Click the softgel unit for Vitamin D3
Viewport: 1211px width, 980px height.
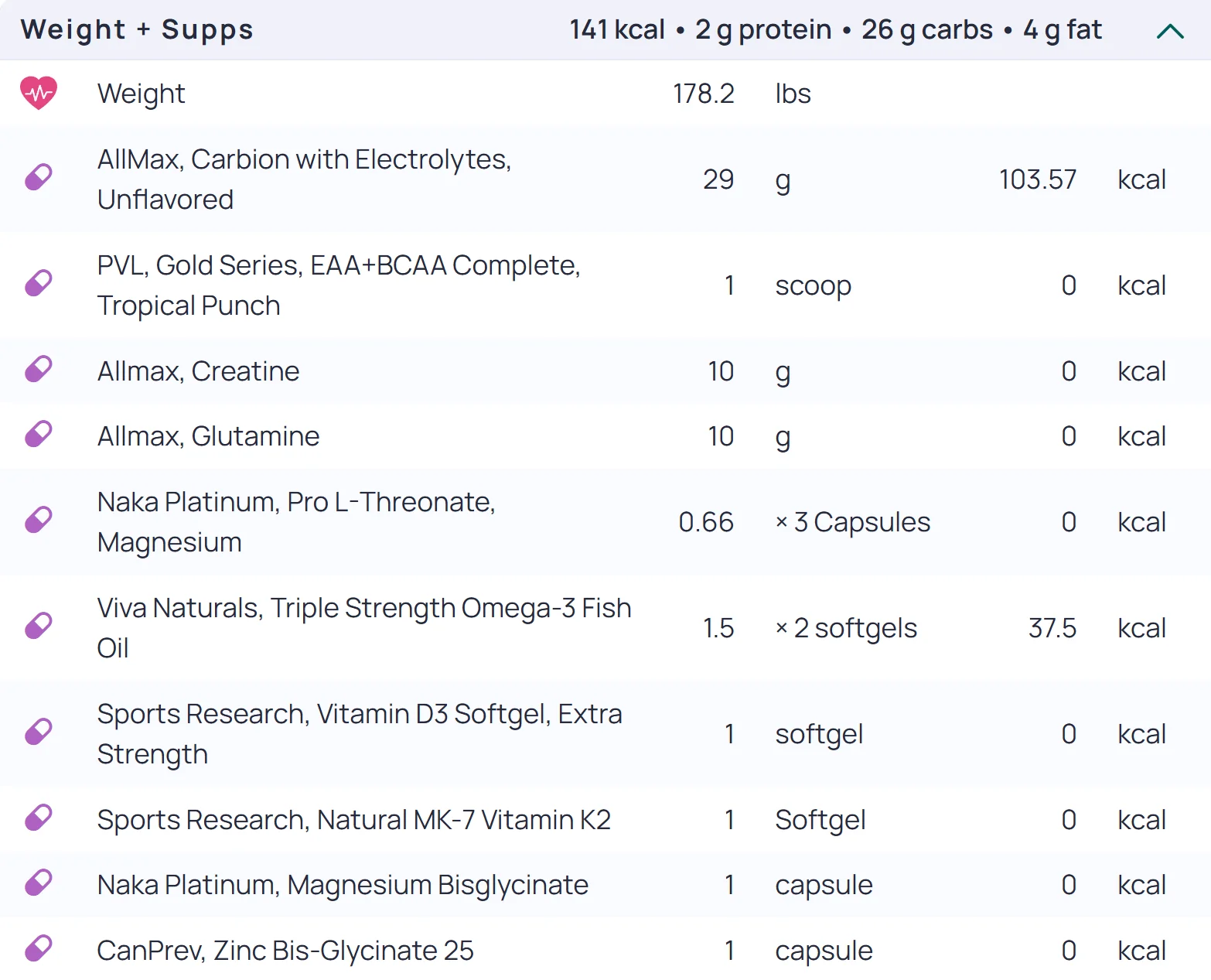coord(819,734)
